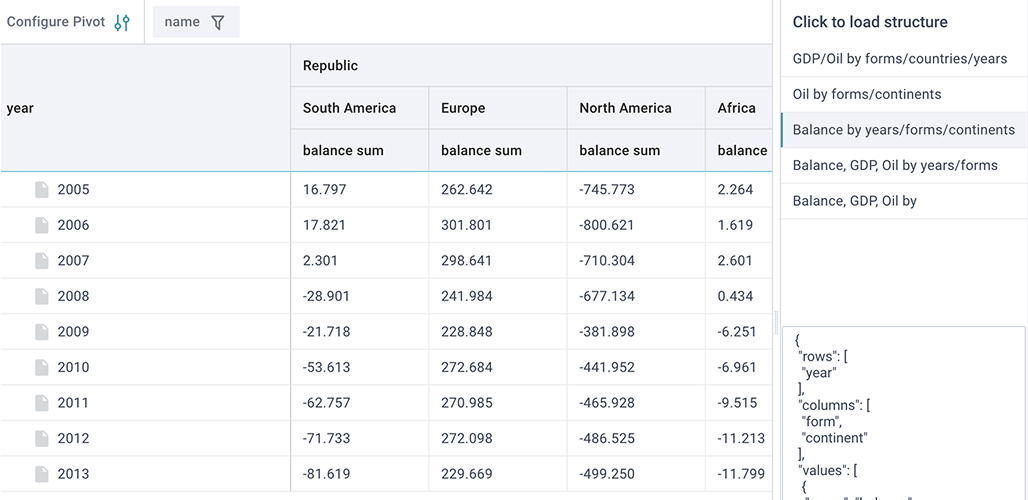This screenshot has height=500, width=1028.
Task: Click the Configure Pivot sliders icon
Action: click(x=122, y=22)
